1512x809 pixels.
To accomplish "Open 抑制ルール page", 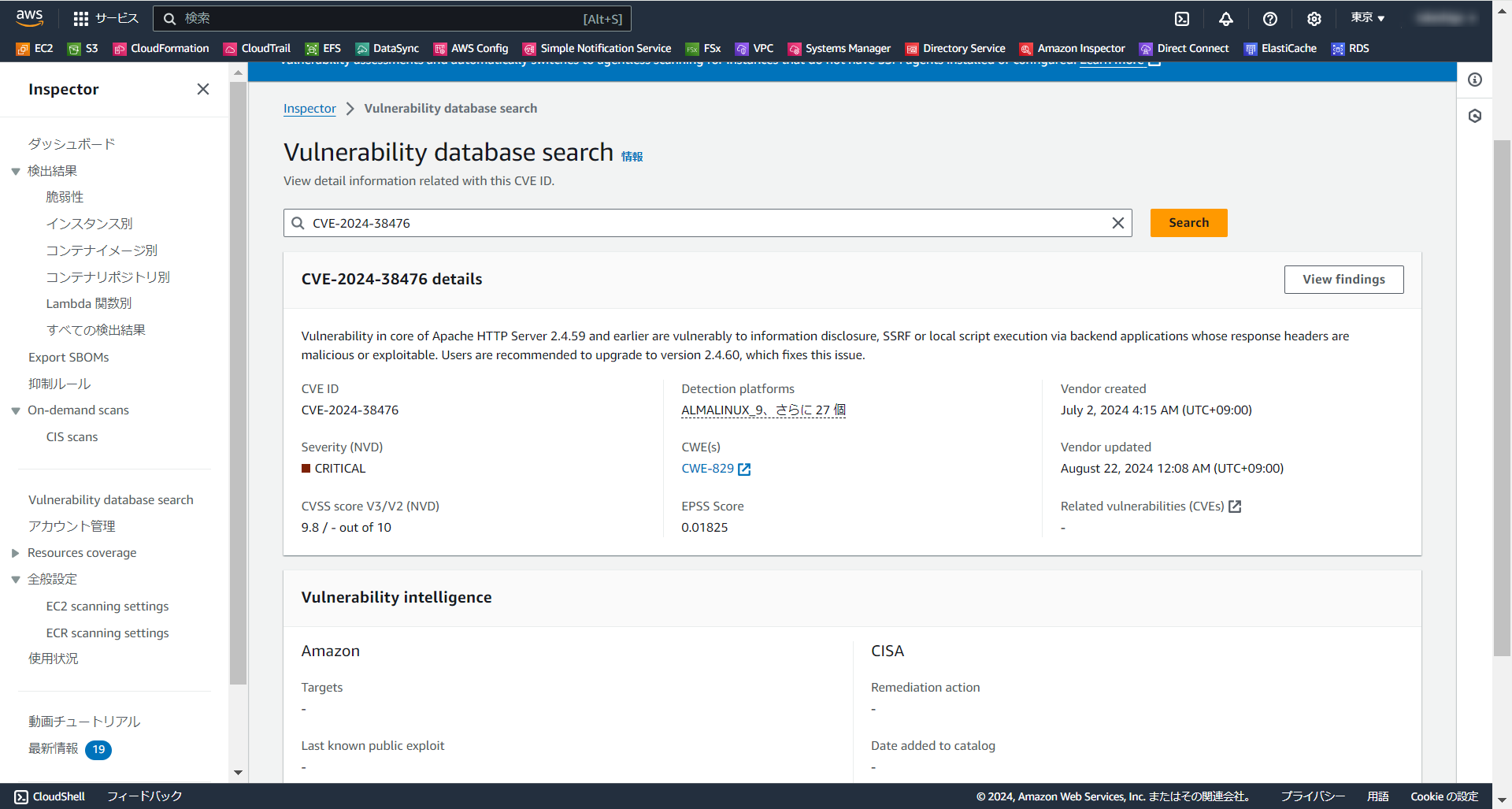I will pos(60,384).
